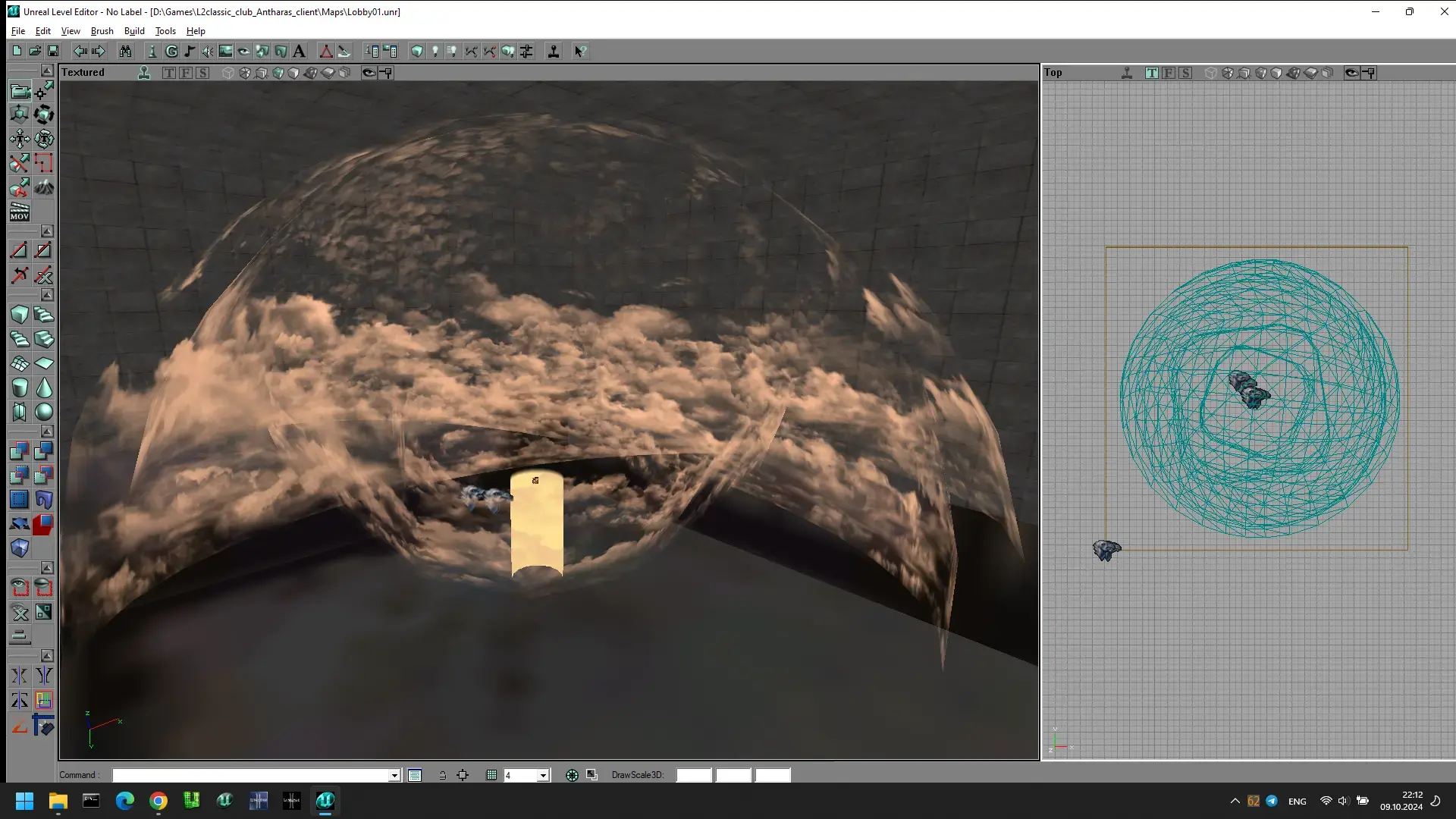
Task: Select the Matinee MOV tool
Action: click(20, 212)
